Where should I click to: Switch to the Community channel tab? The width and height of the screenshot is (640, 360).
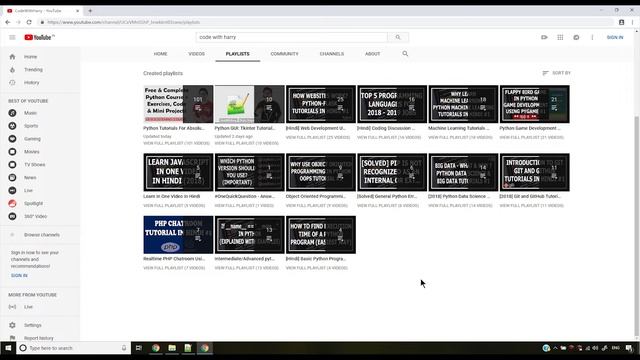tap(284, 54)
